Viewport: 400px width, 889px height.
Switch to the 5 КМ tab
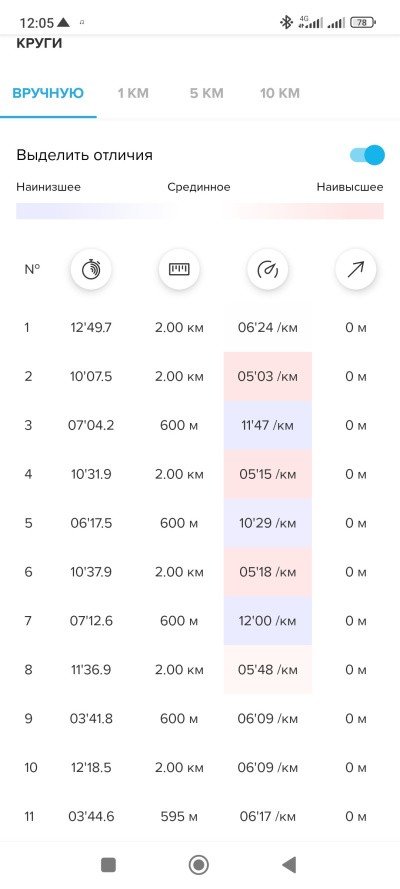pos(206,94)
